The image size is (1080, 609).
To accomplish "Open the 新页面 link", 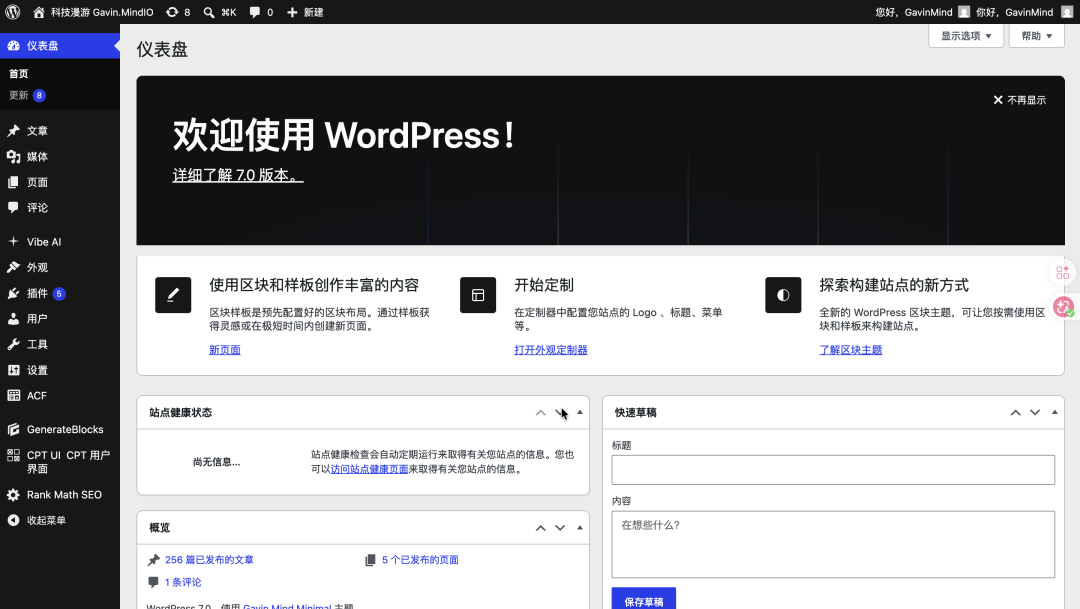I will point(225,350).
